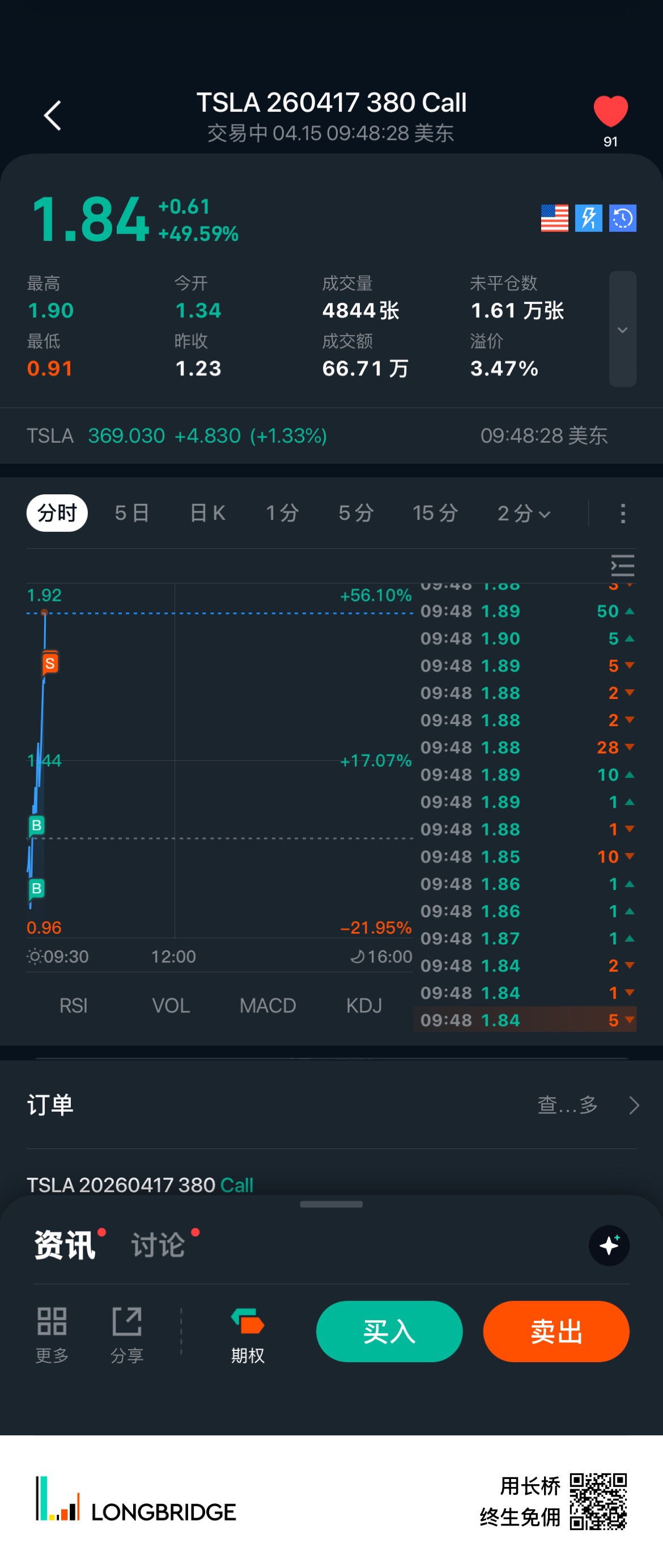The width and height of the screenshot is (663, 1568).
Task: Tap the 分享 share icon
Action: 127,1331
